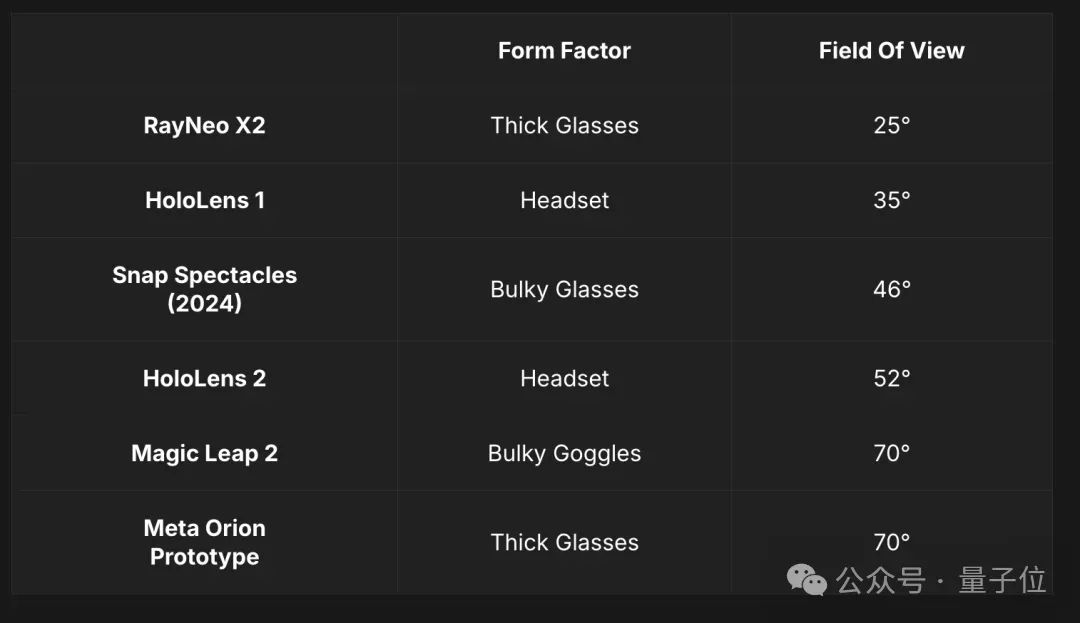Select the HoloLens 2 row label
1080x623 pixels.
(204, 379)
